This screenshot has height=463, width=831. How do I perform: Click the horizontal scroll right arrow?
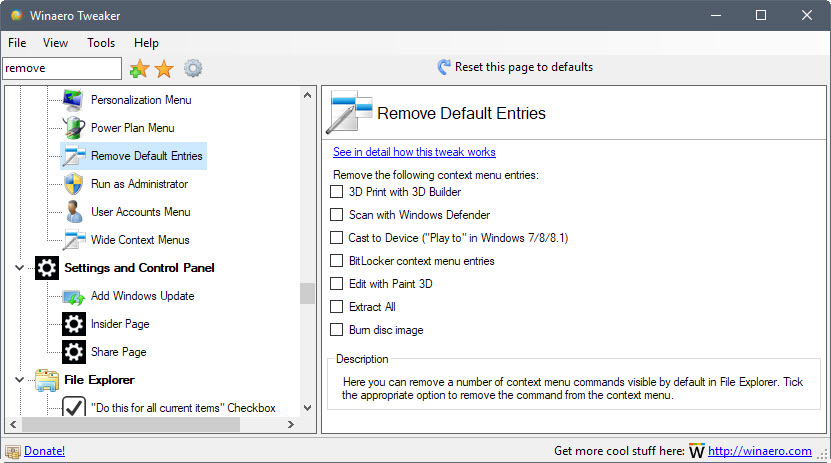point(290,424)
